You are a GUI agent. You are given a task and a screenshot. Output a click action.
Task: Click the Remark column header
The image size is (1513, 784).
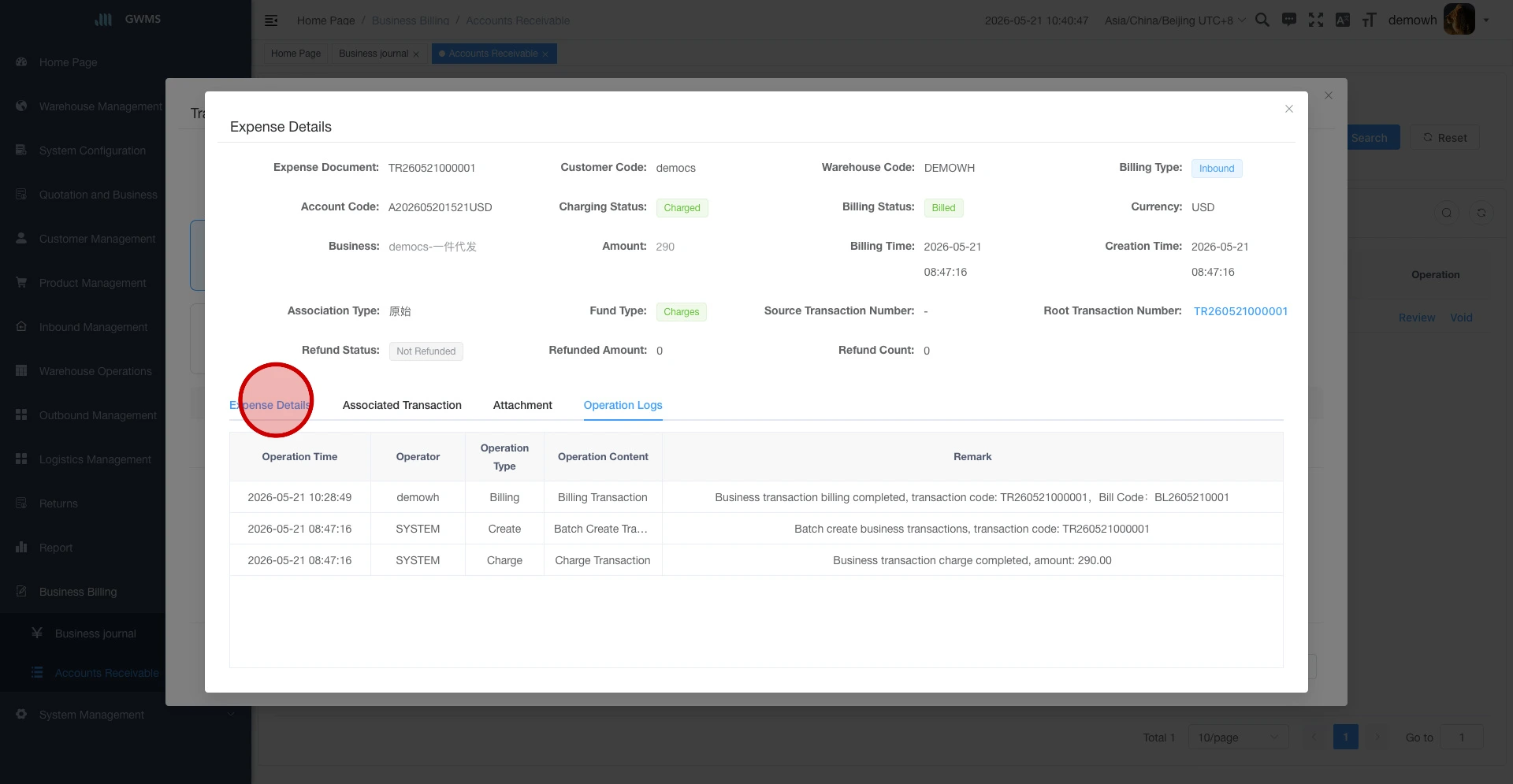[x=972, y=457]
